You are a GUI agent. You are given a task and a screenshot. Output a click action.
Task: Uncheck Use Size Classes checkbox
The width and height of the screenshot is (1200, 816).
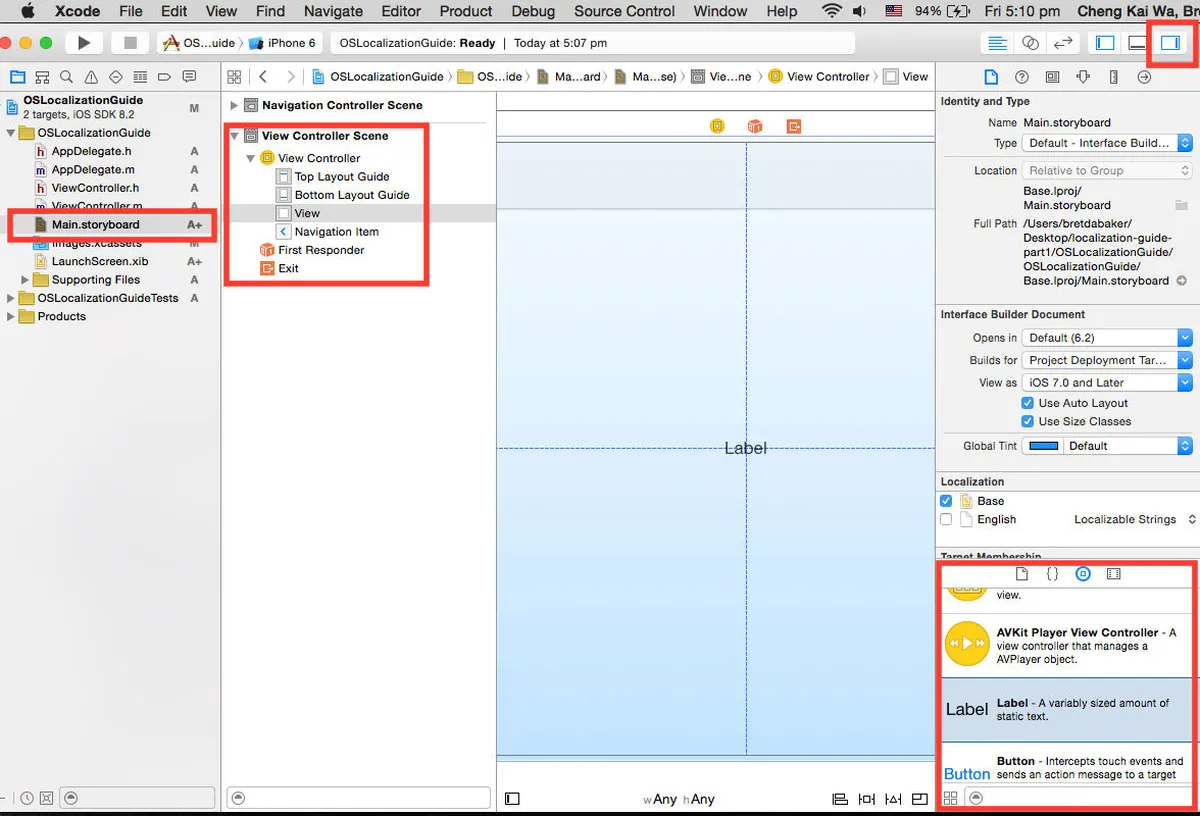coord(1027,421)
